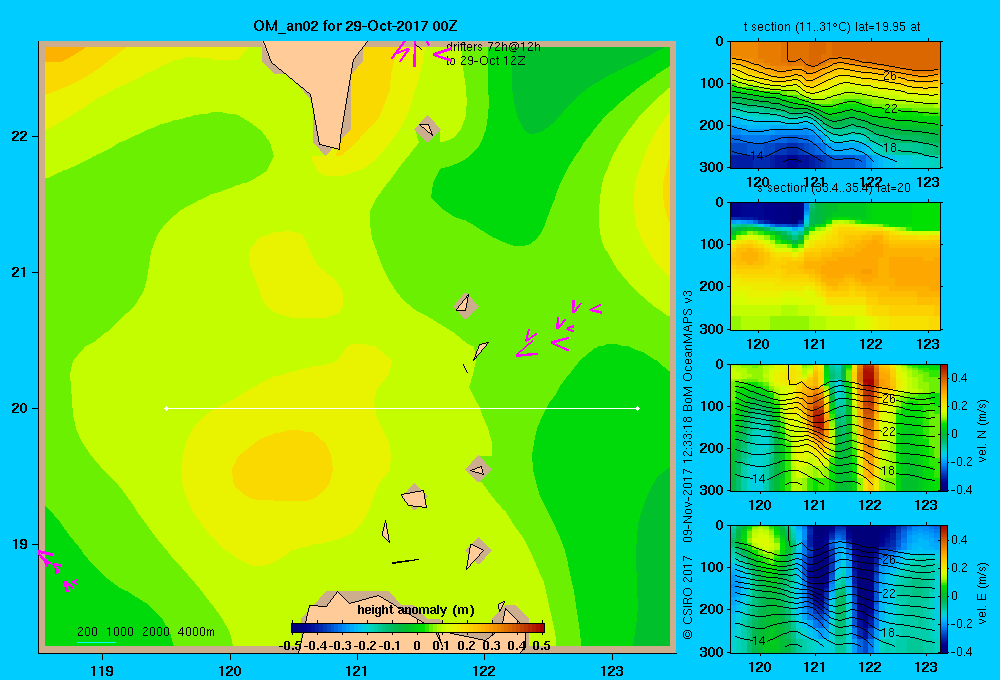The height and width of the screenshot is (680, 1000).
Task: Open the salinity section plot
Action: [835, 266]
